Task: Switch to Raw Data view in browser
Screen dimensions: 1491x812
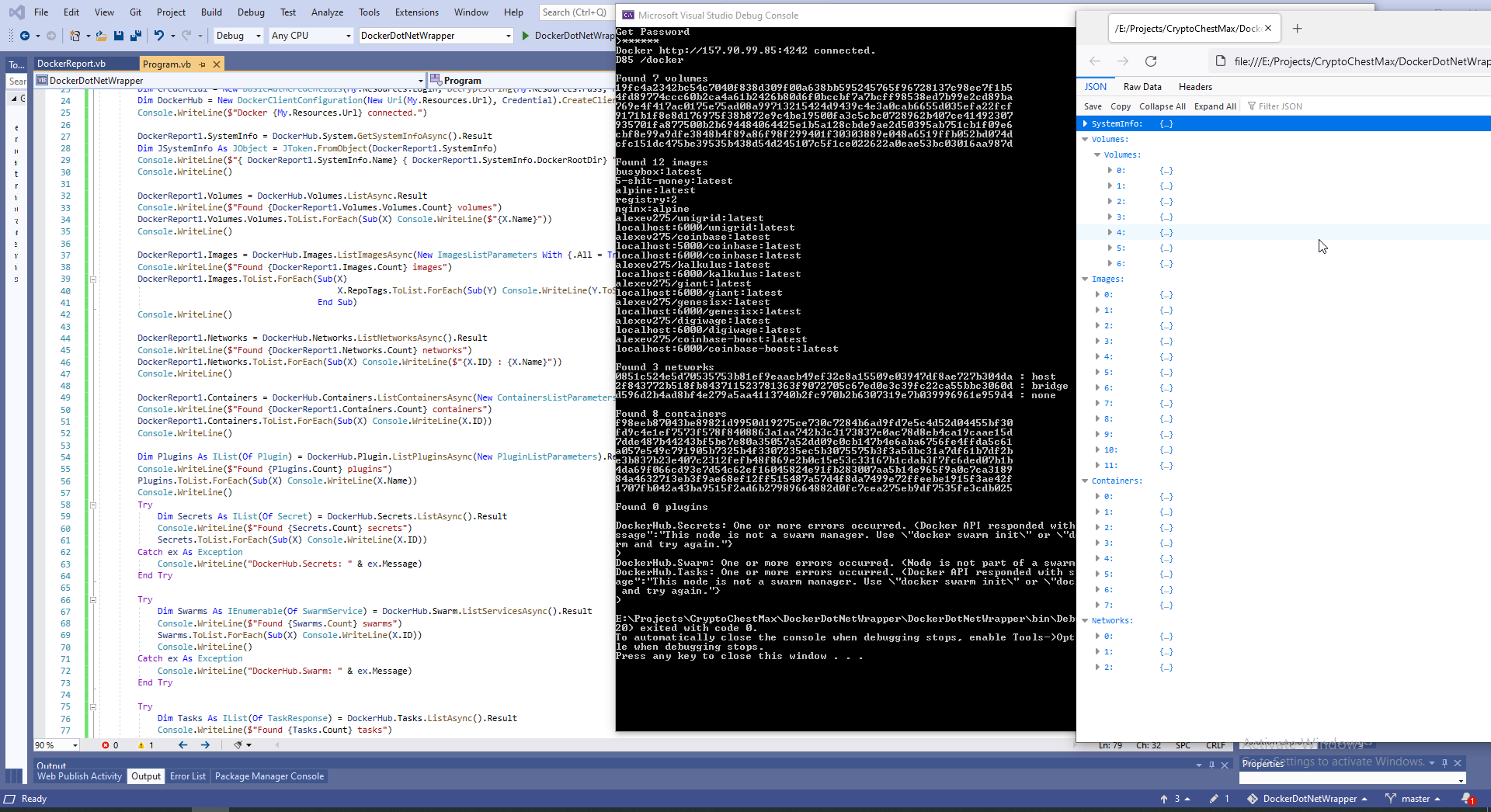Action: (1142, 87)
